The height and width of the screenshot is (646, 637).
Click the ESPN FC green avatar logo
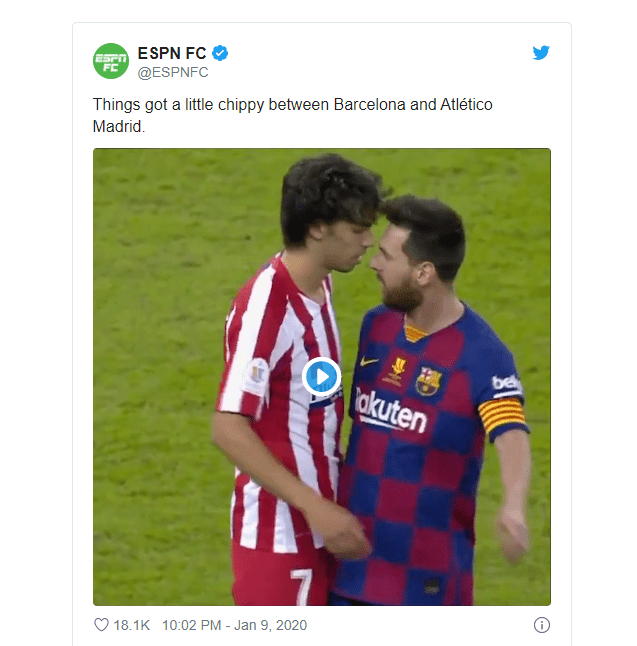point(111,61)
